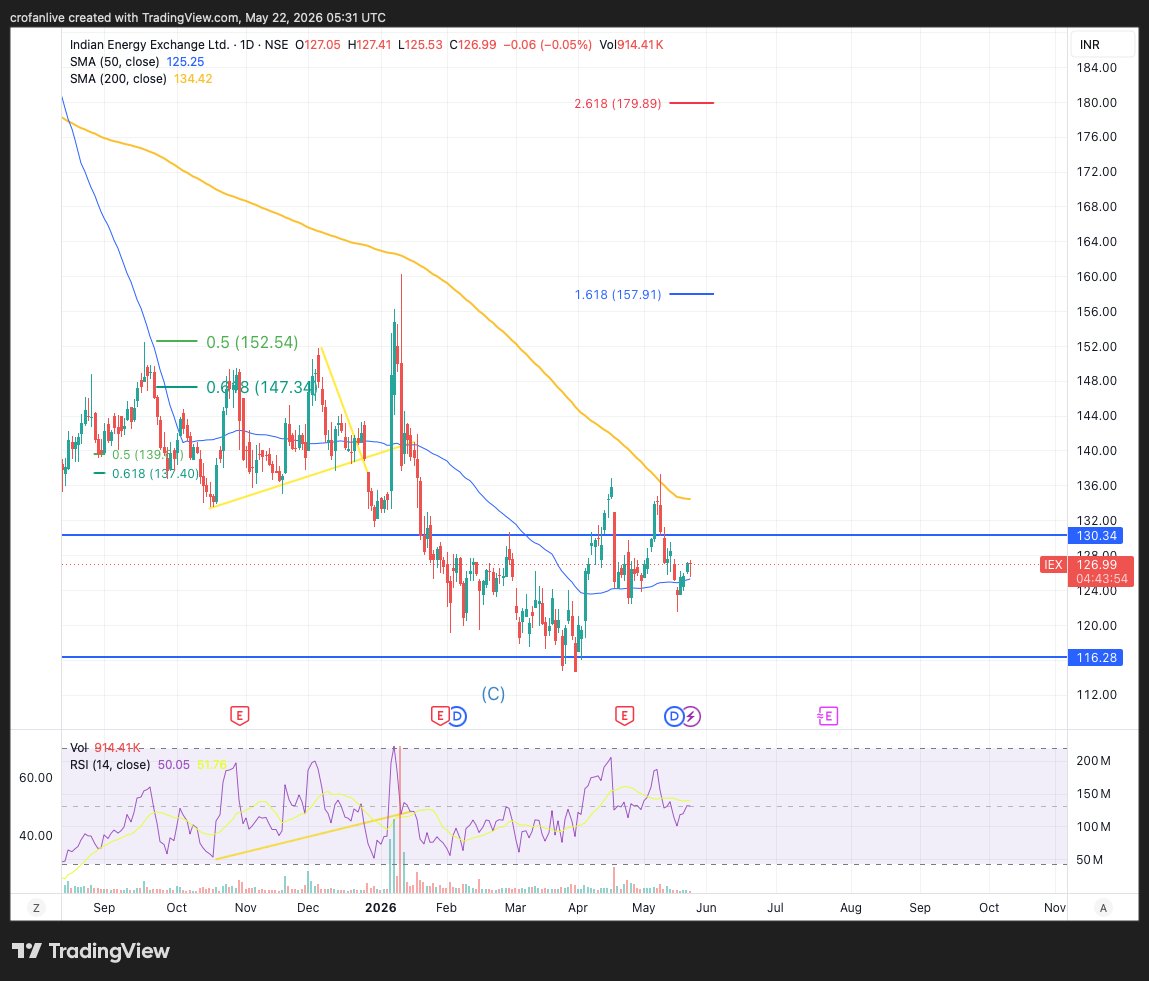The width and height of the screenshot is (1149, 981).
Task: Click the red IEX last price tag
Action: tap(1053, 564)
